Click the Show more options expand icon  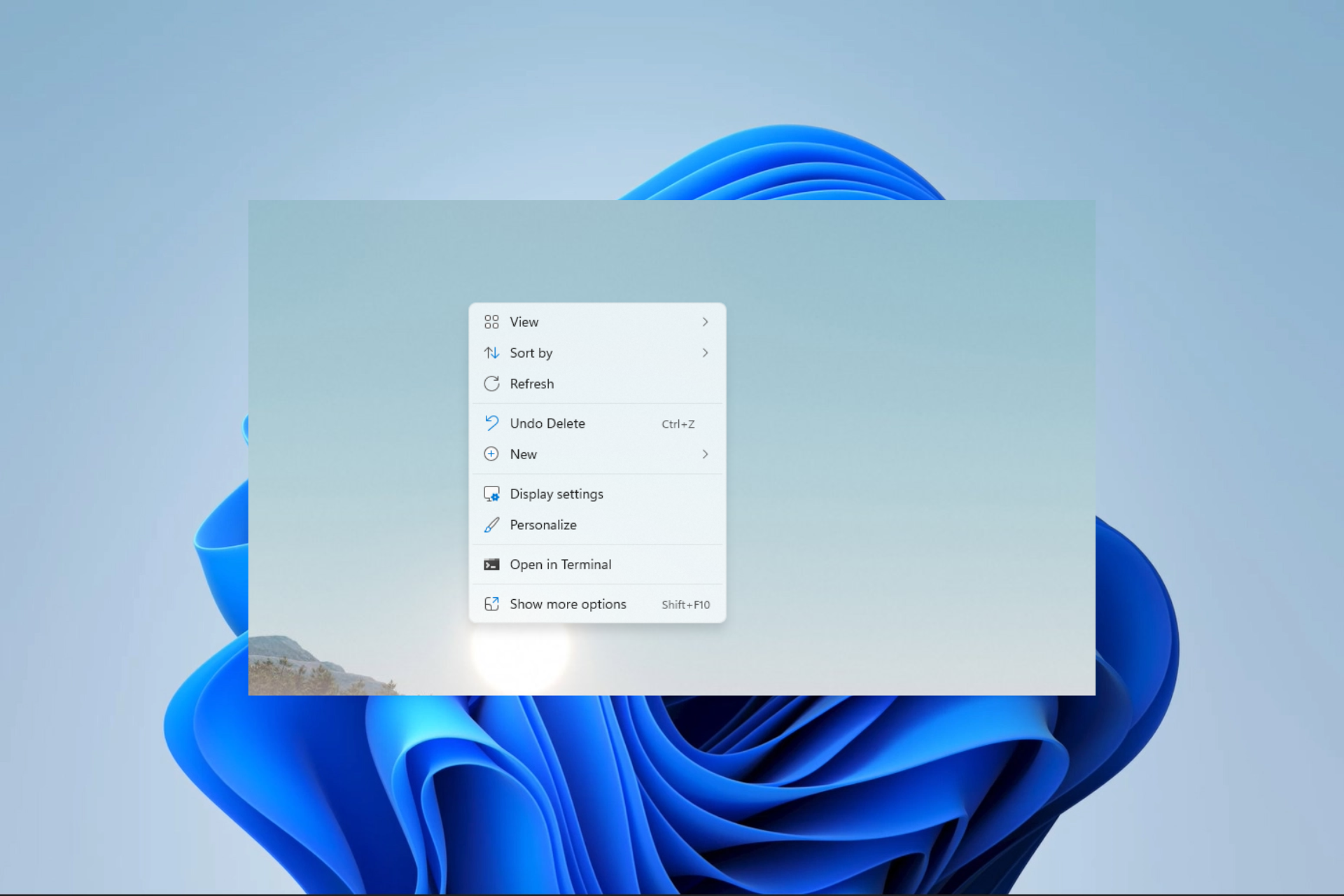pyautogui.click(x=491, y=603)
